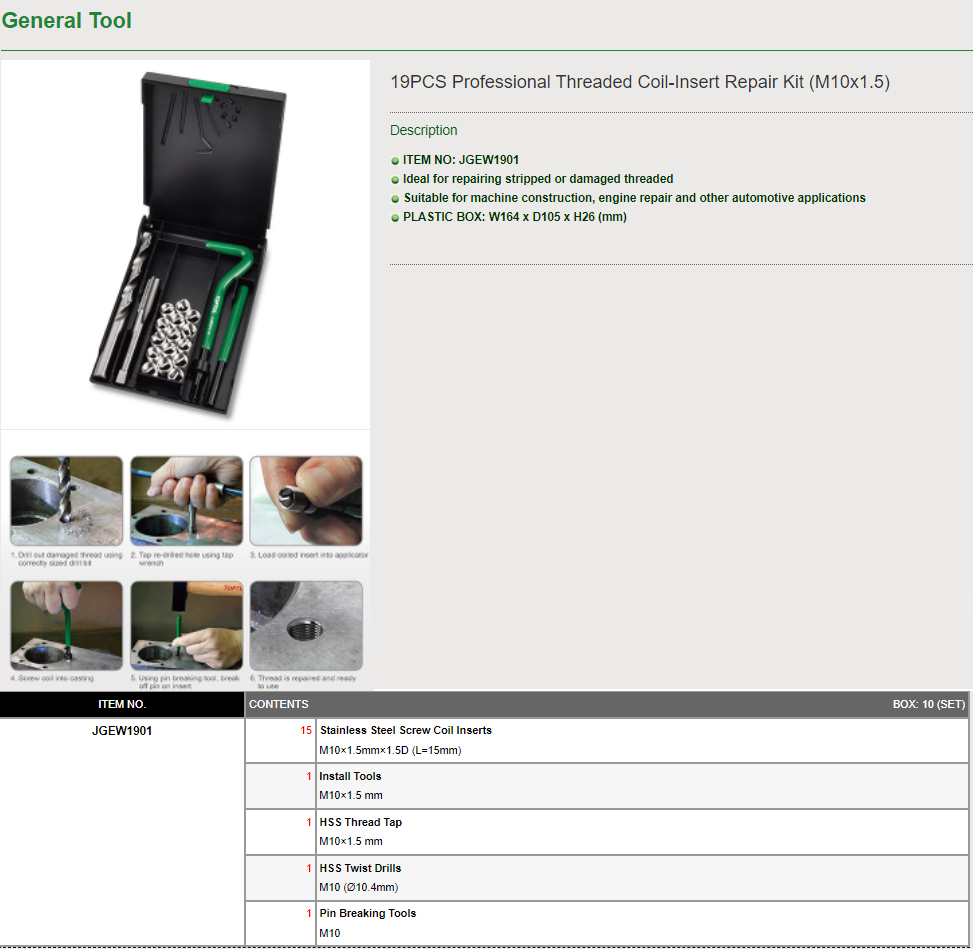Select the tap re-drilled hole step image

186,501
